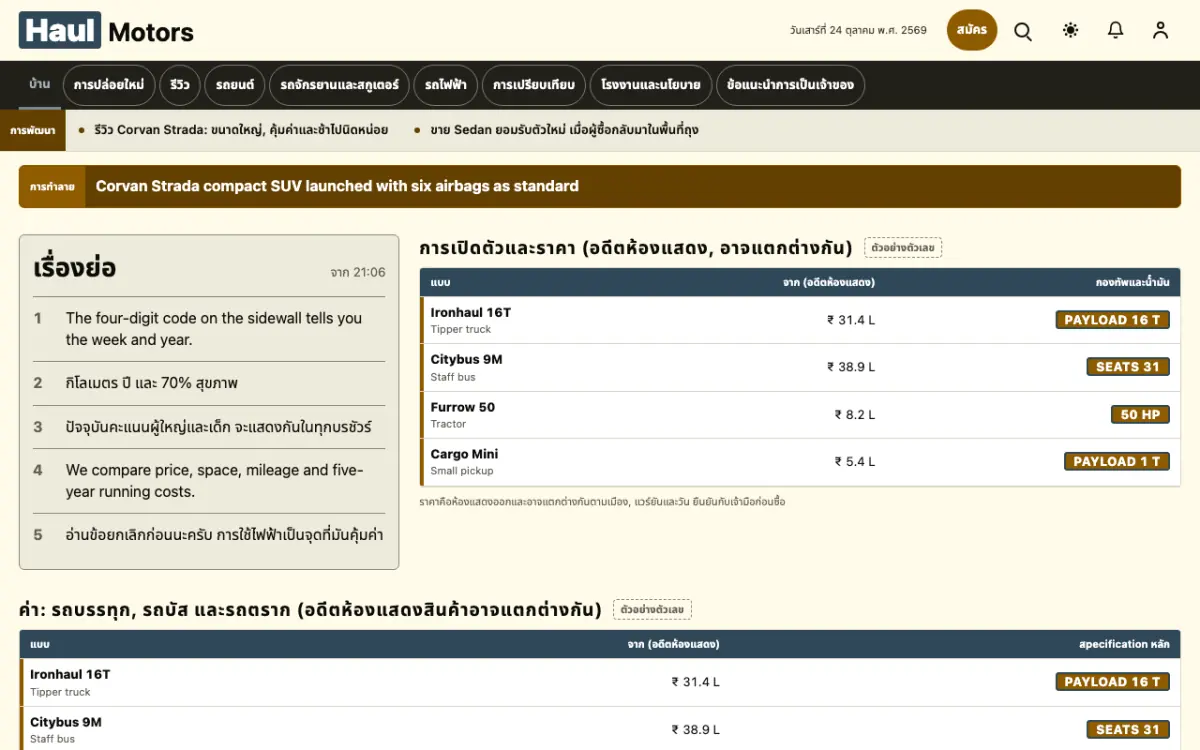Click the Furrow 50 tractor row name
This screenshot has width=1200, height=750.
tap(463, 407)
